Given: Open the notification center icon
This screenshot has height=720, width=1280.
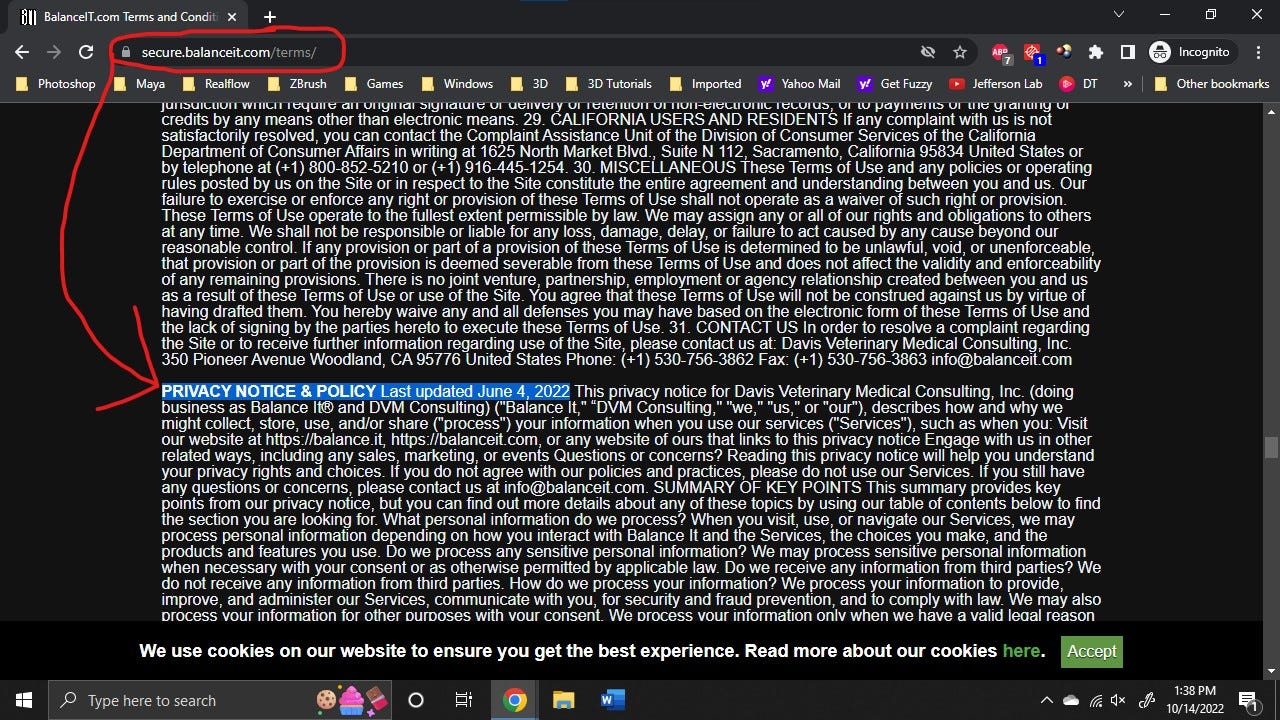Looking at the screenshot, I should pos(1248,700).
